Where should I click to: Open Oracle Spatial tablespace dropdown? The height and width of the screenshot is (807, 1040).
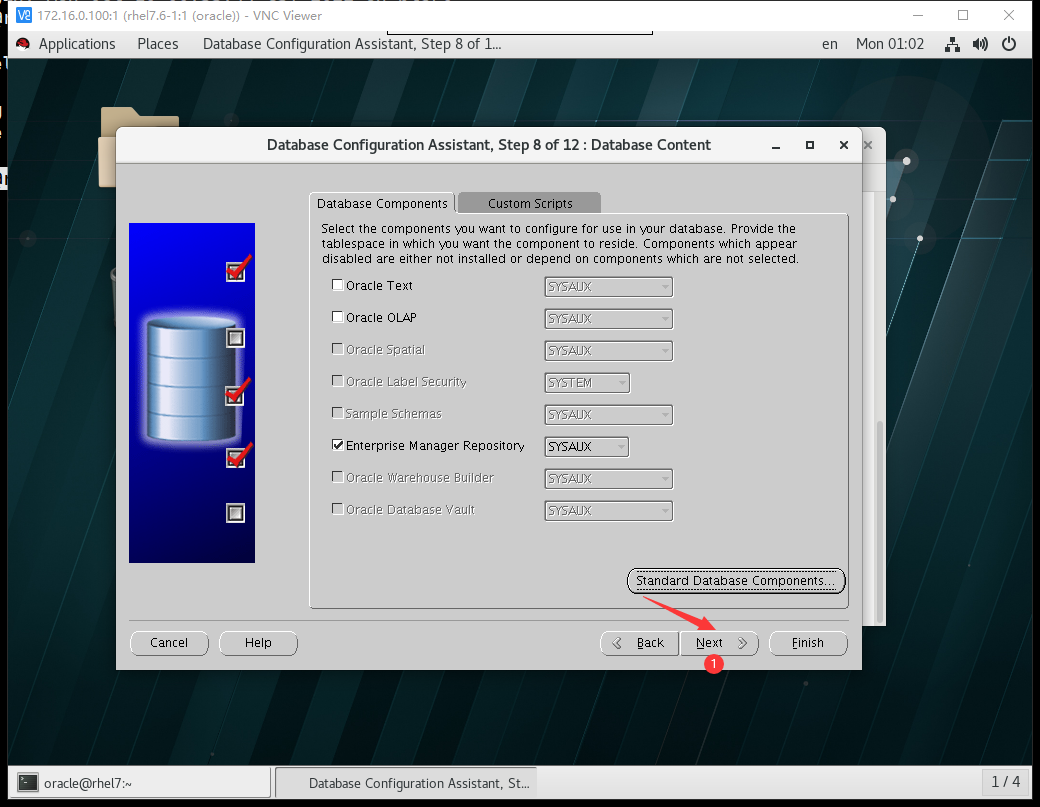pos(609,350)
